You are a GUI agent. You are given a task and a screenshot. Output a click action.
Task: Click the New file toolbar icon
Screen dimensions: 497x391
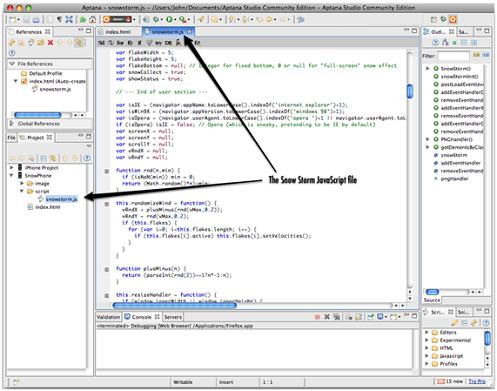[12, 20]
